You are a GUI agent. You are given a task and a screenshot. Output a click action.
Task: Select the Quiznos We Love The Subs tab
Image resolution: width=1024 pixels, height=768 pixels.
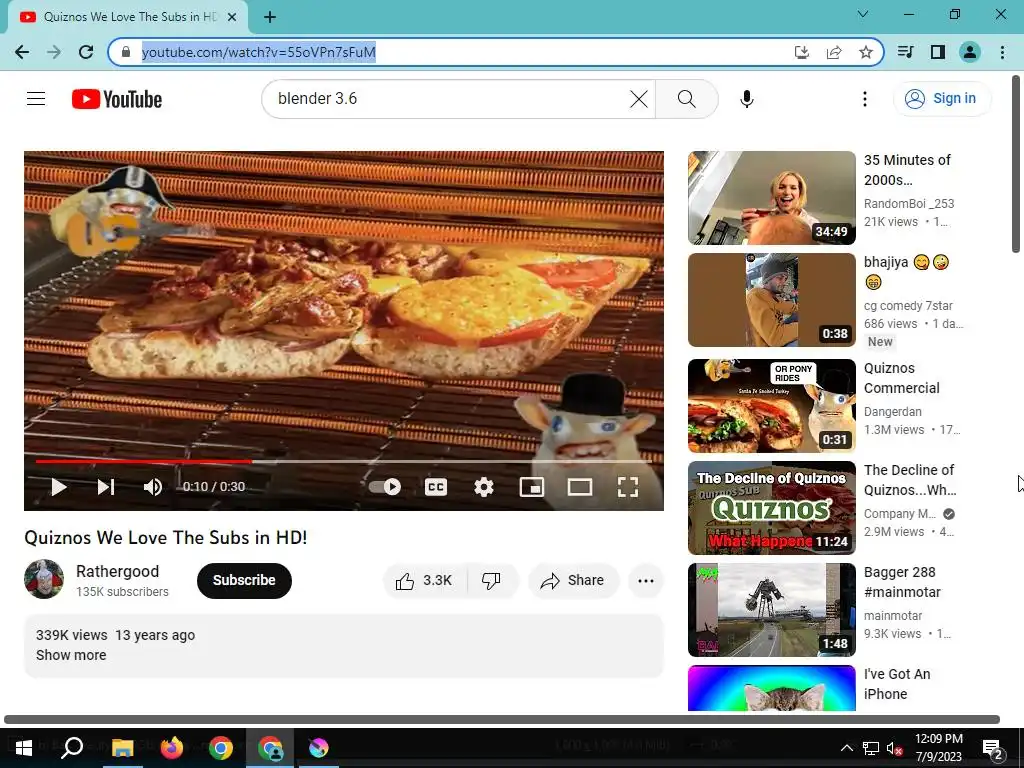coord(127,17)
